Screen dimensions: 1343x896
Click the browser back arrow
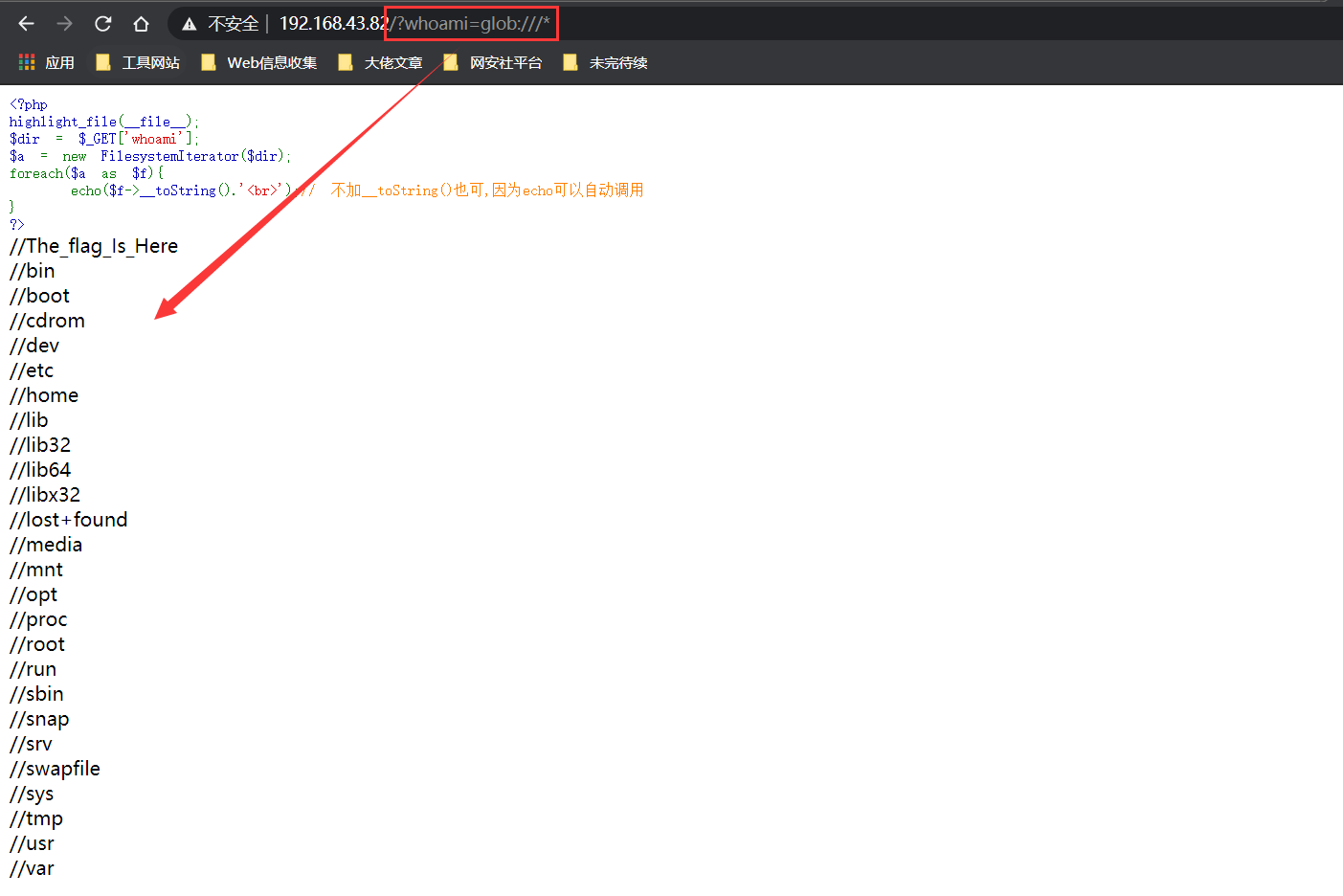27,24
